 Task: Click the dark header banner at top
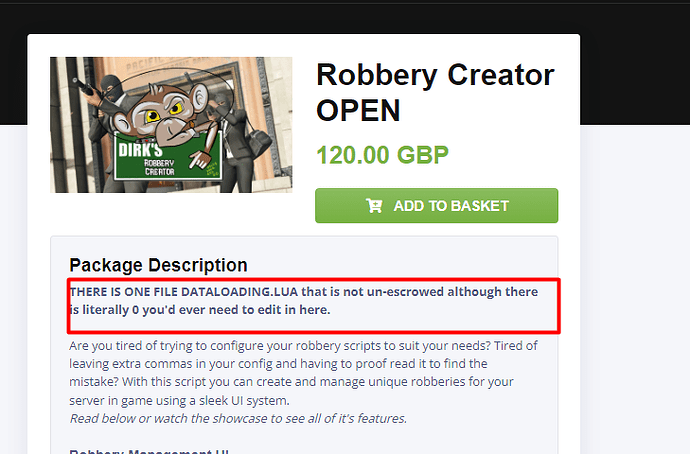(345, 18)
